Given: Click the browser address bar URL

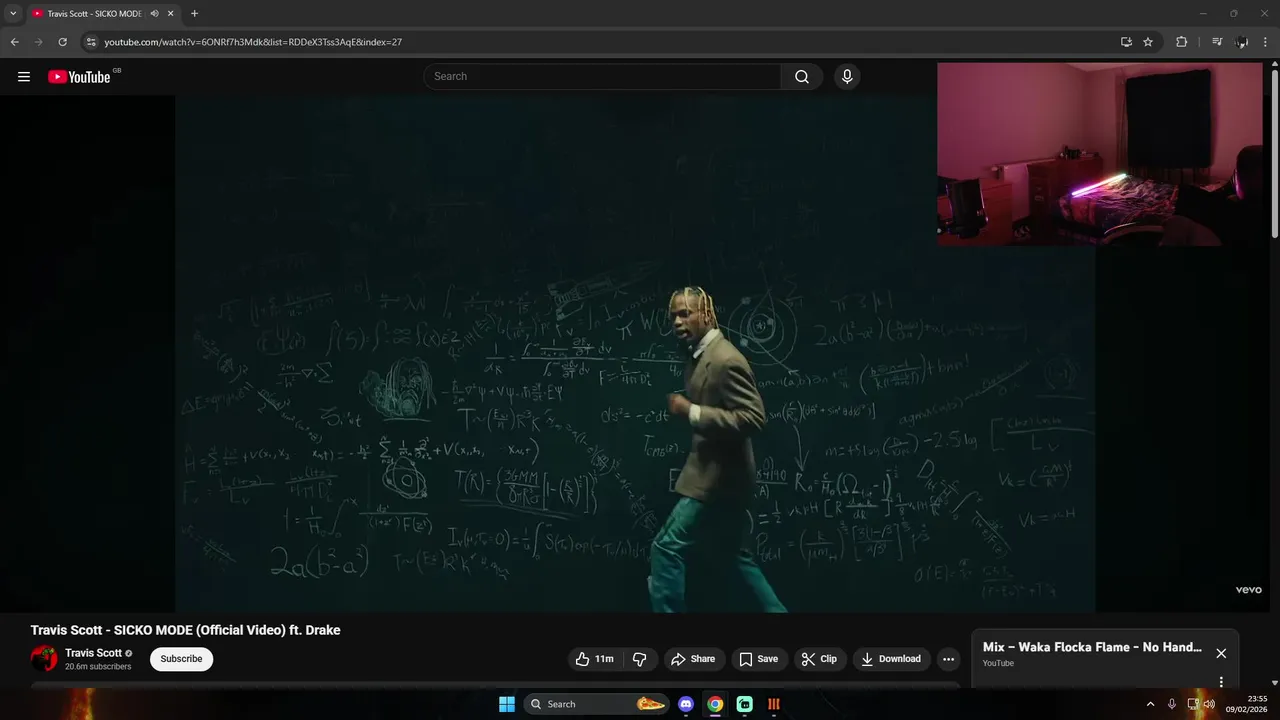Looking at the screenshot, I should 253,42.
